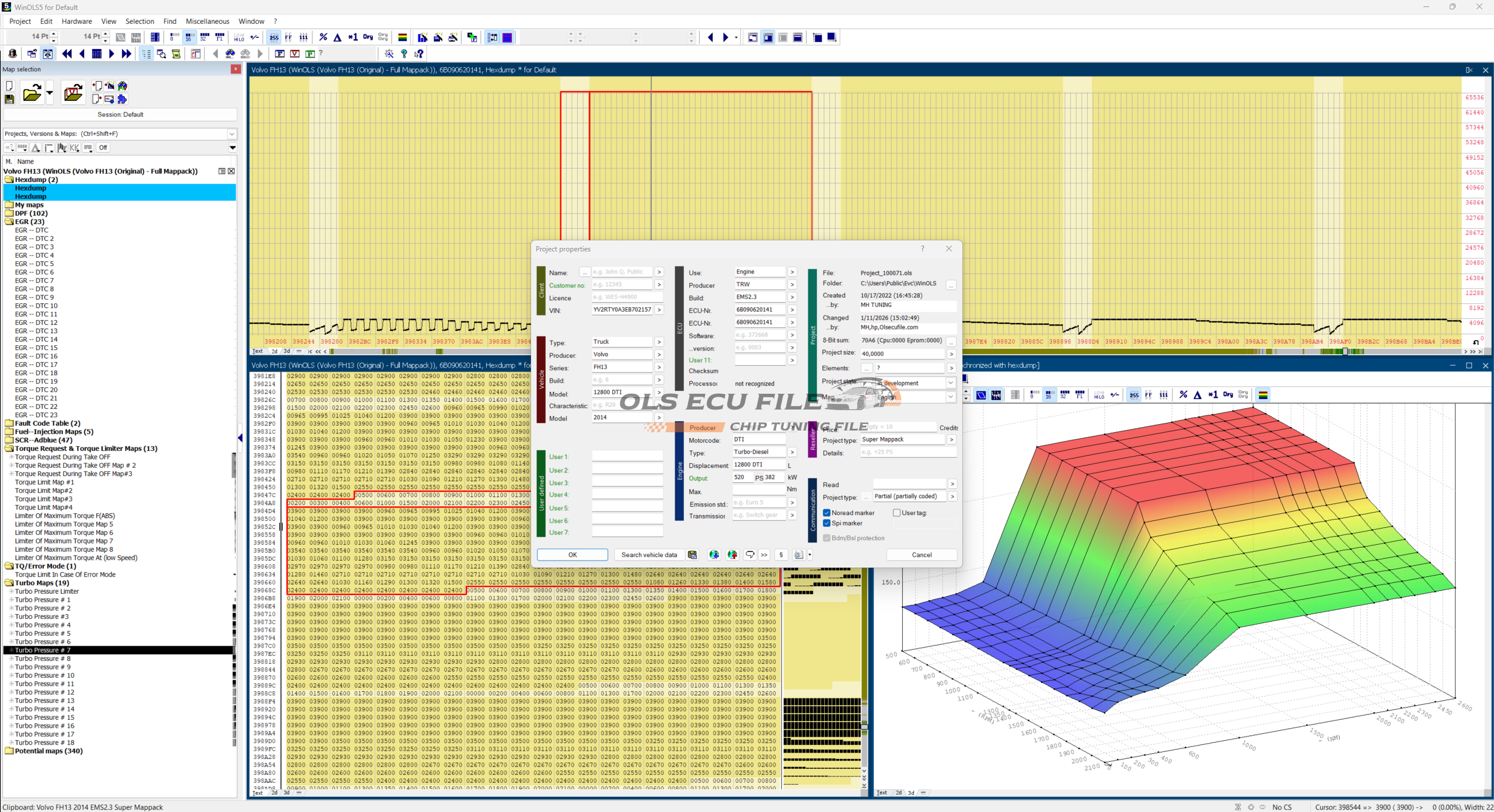The image size is (1494, 812).
Task: Select the 16-bit data width icon
Action: 189,37
